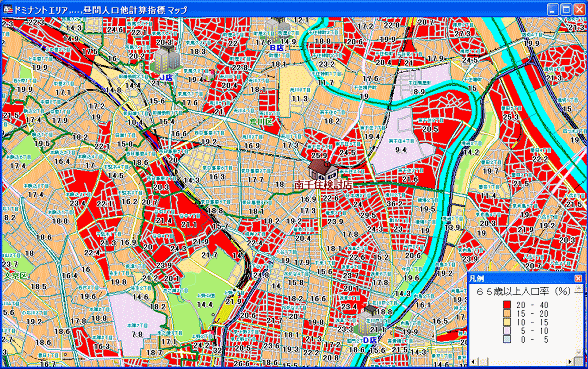Click the lavender 5 - 10 legend swatch

507,330
